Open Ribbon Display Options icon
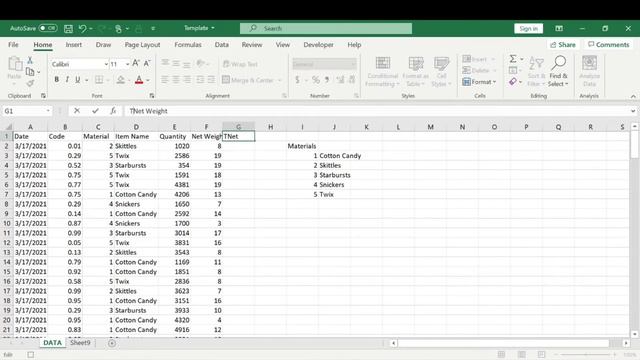 coord(559,28)
